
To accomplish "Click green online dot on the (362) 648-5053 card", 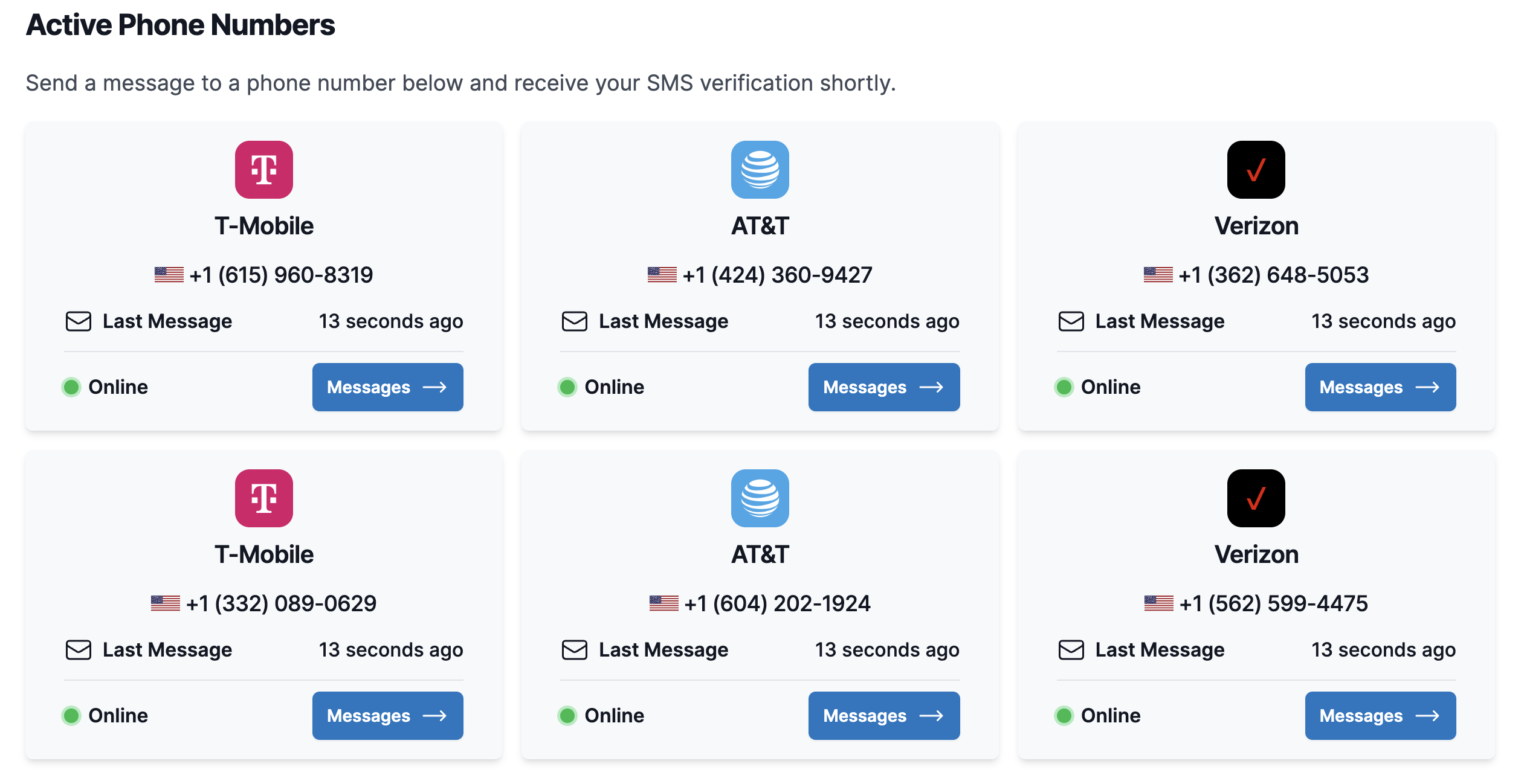I will [1064, 387].
